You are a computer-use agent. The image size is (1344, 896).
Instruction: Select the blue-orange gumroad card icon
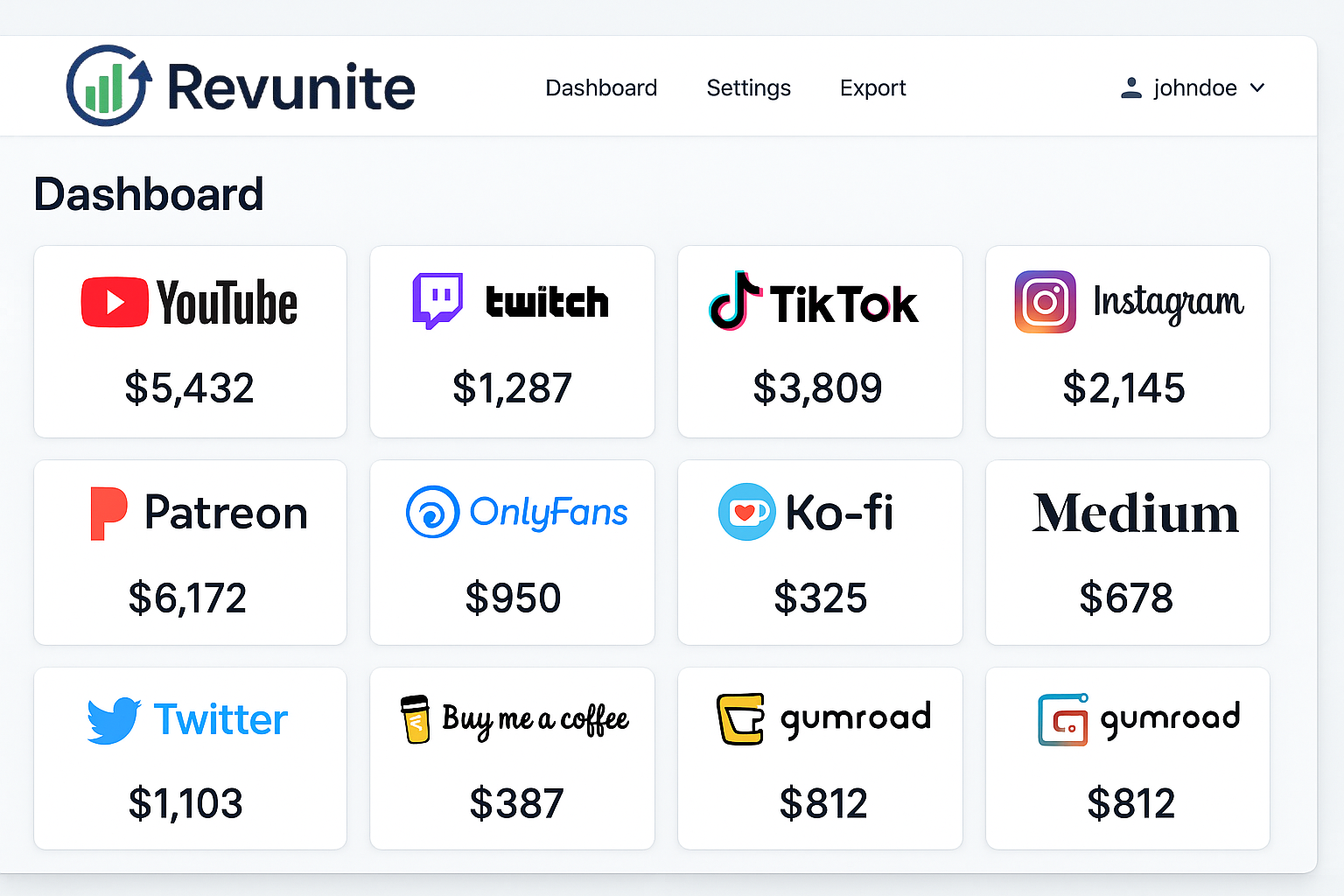[1063, 719]
